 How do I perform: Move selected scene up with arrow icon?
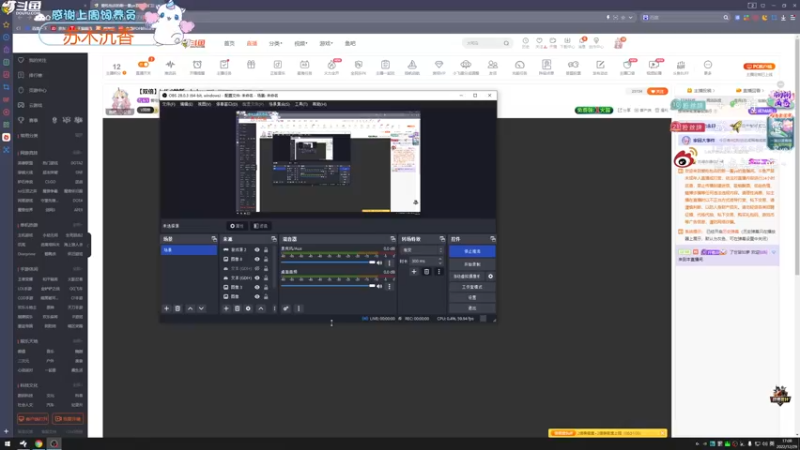click(x=190, y=308)
